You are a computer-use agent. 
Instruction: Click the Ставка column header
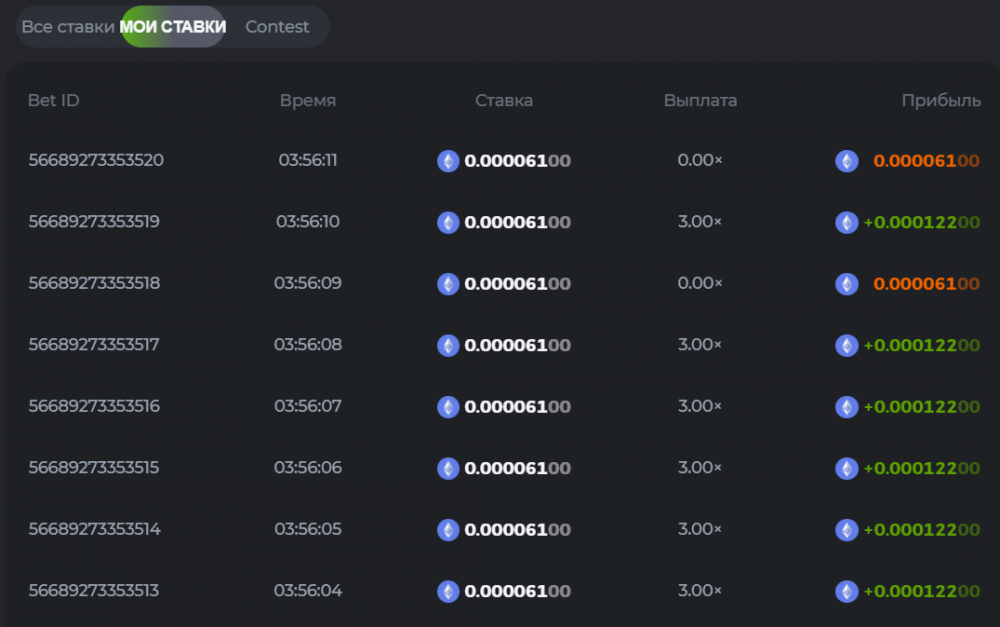click(x=504, y=100)
